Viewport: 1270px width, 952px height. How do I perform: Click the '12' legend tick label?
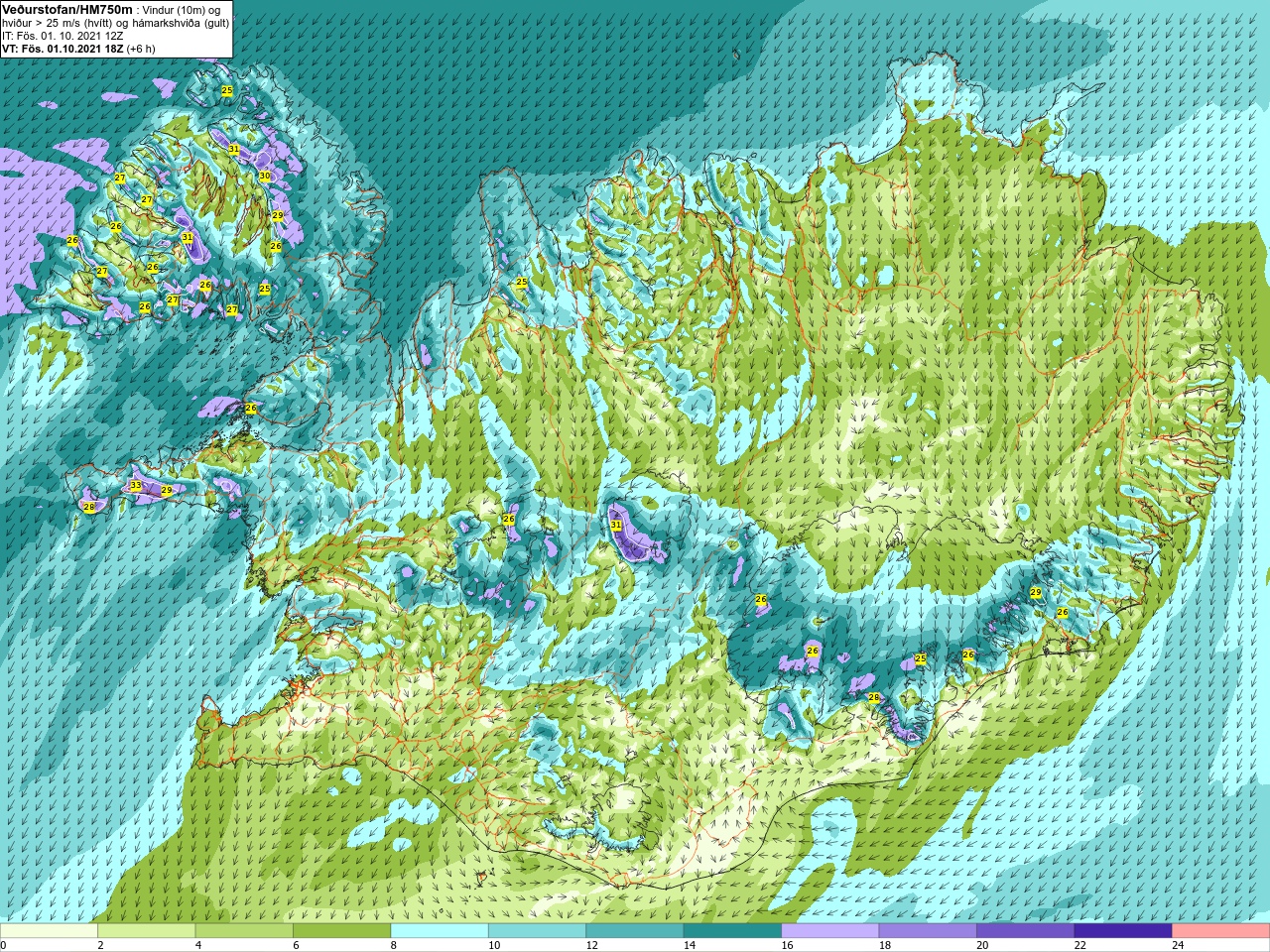pos(591,946)
